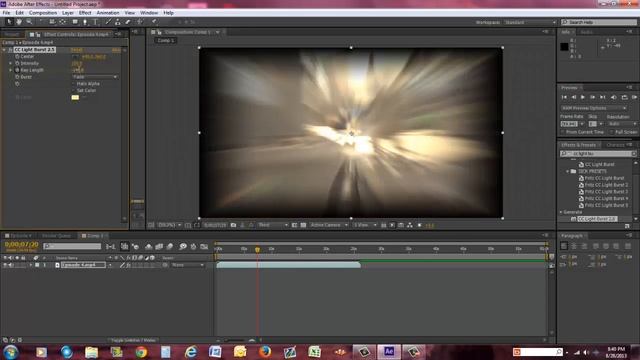640x360 pixels.
Task: Open the Active Camera view dropdown
Action: pos(329,225)
